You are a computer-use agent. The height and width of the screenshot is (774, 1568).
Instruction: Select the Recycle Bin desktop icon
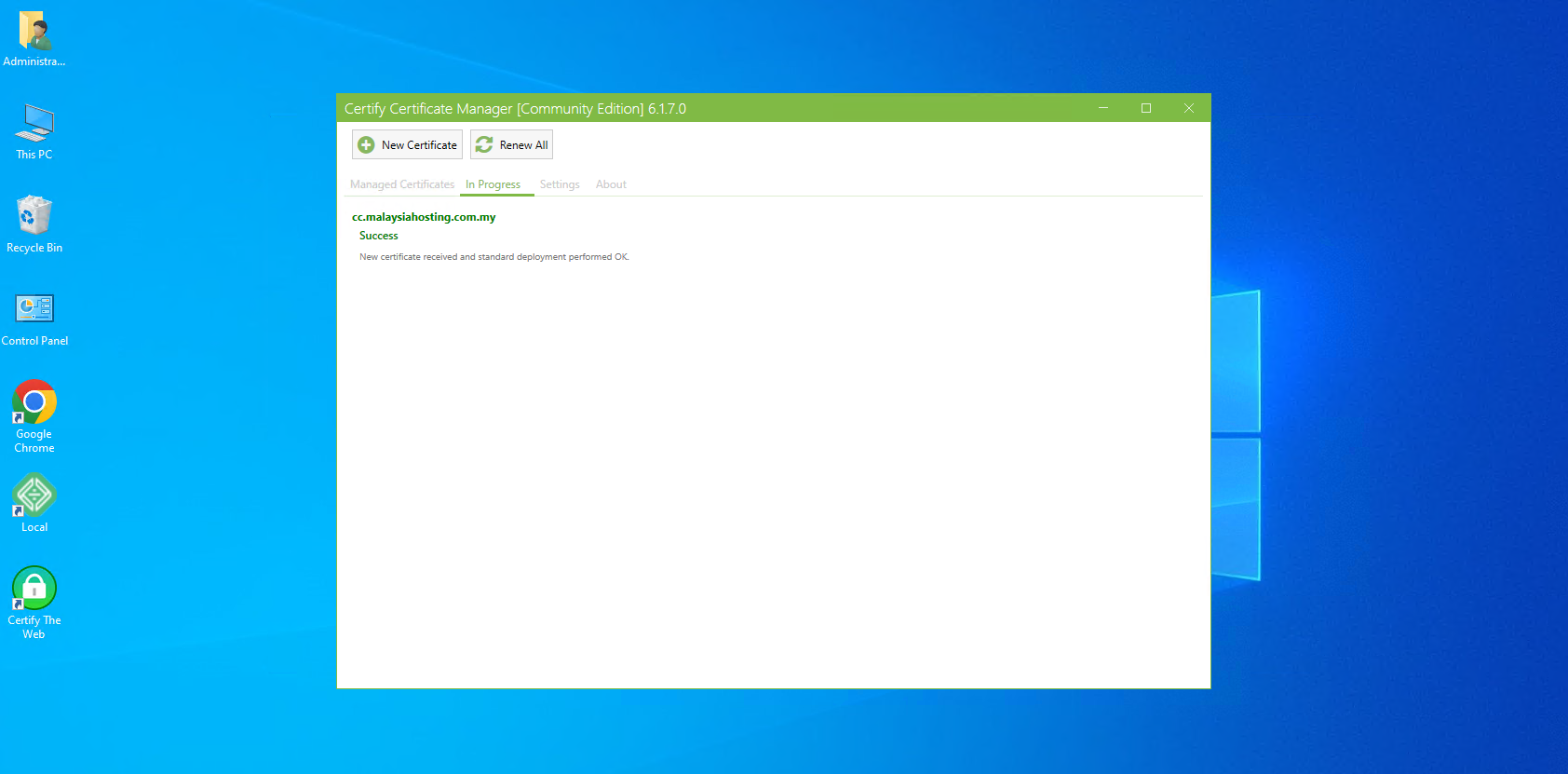point(34,224)
